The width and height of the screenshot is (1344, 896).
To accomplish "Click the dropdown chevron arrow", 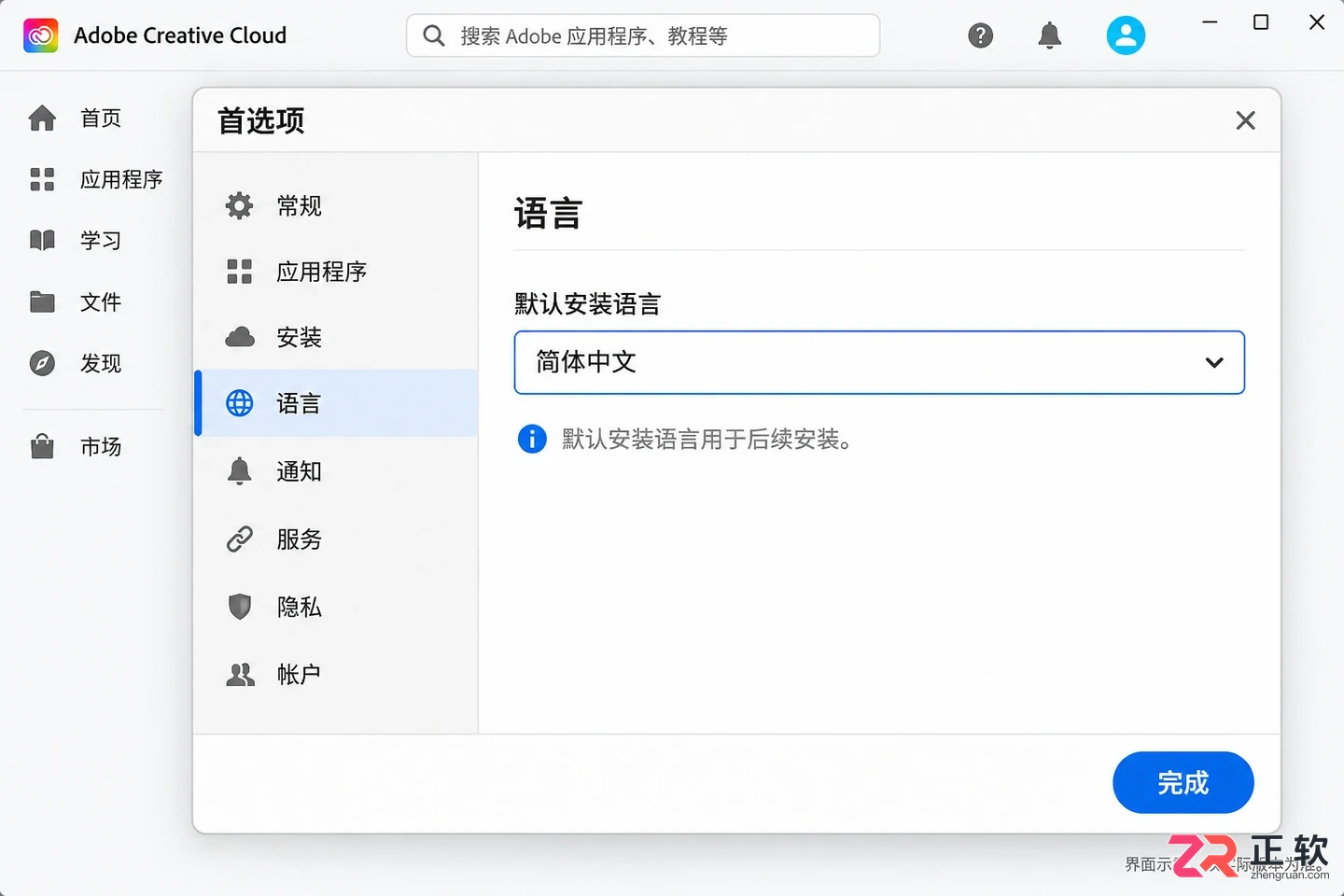I will tap(1214, 362).
